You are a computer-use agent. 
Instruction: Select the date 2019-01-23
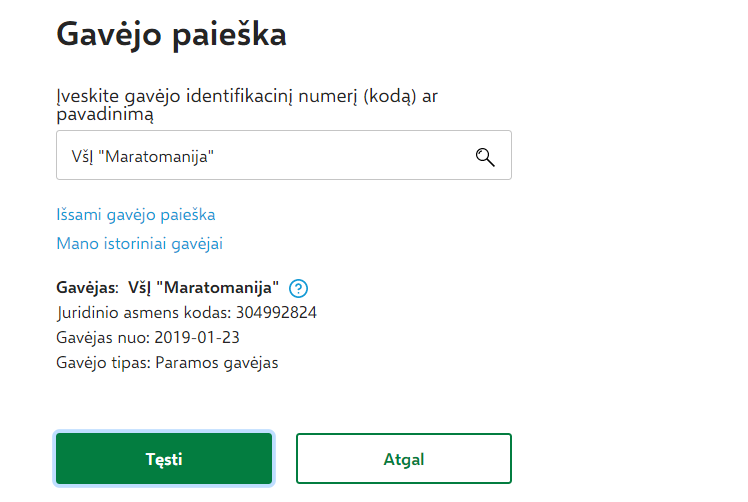(197, 338)
